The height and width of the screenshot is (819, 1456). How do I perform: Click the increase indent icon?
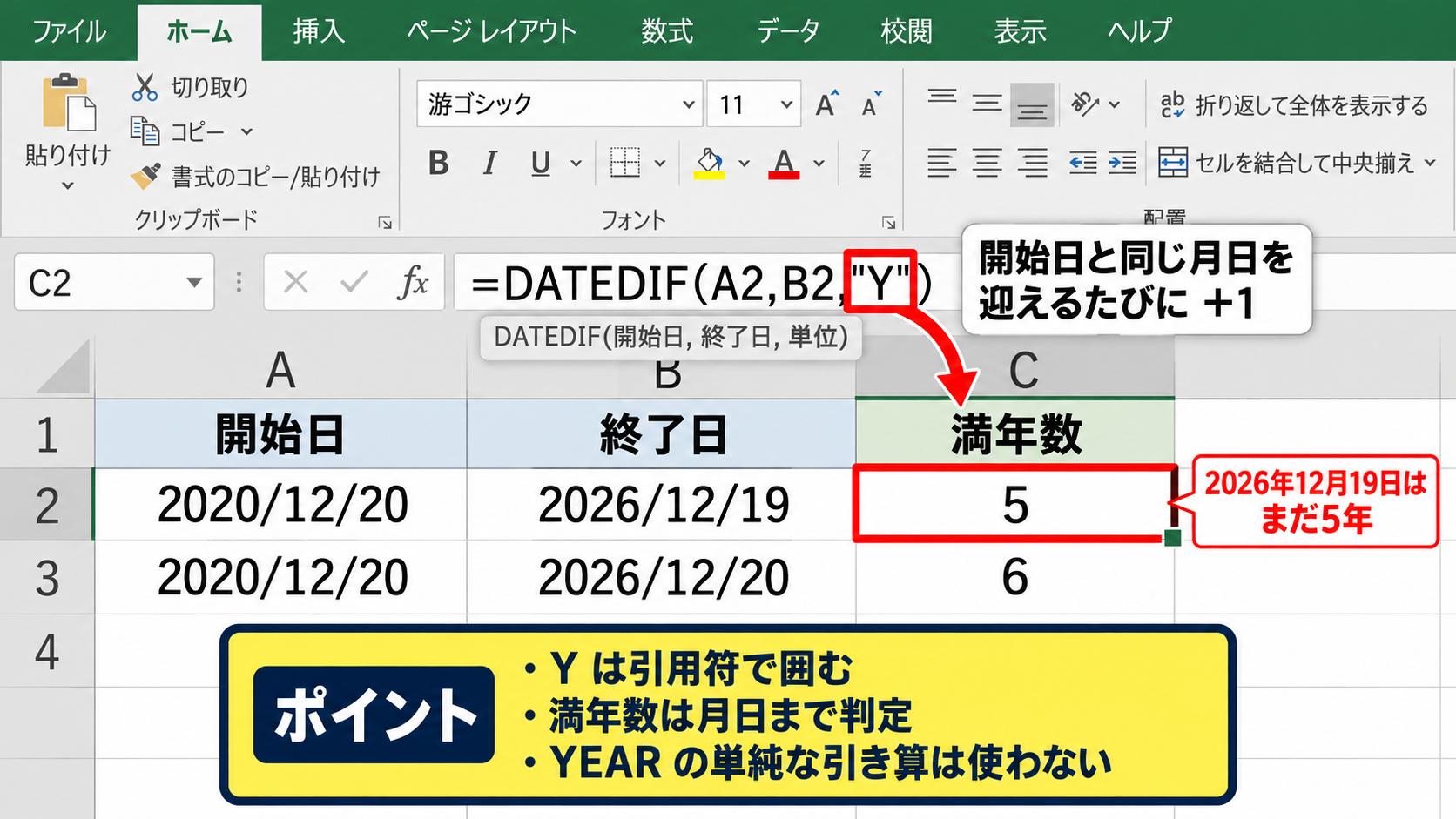point(1122,163)
